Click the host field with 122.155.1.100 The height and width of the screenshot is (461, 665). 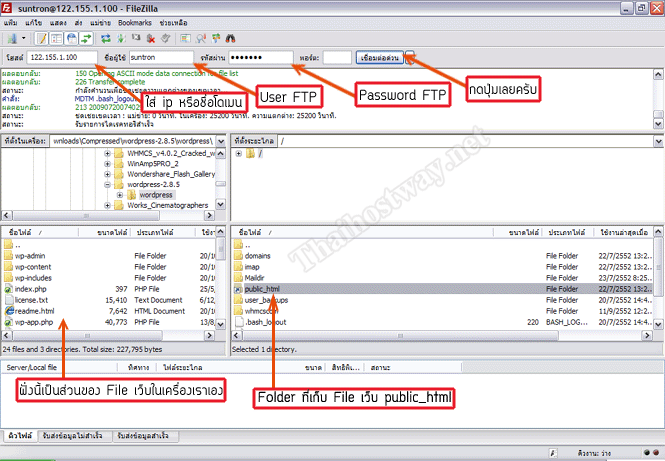(62, 57)
